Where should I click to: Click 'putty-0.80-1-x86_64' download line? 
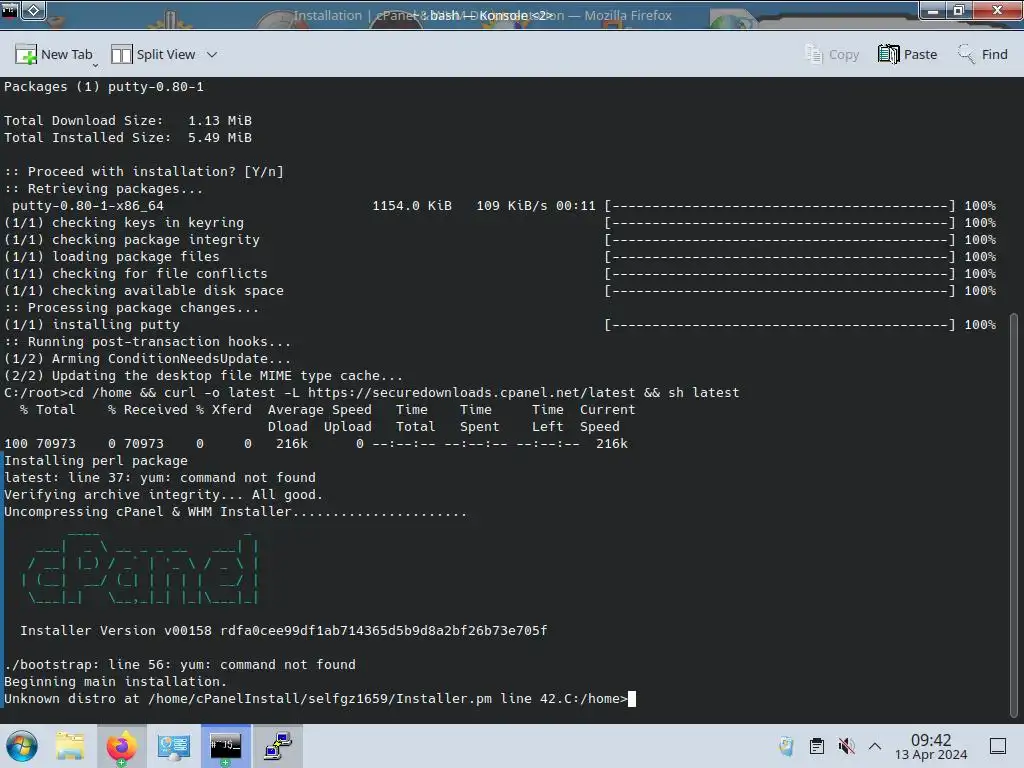coord(504,206)
